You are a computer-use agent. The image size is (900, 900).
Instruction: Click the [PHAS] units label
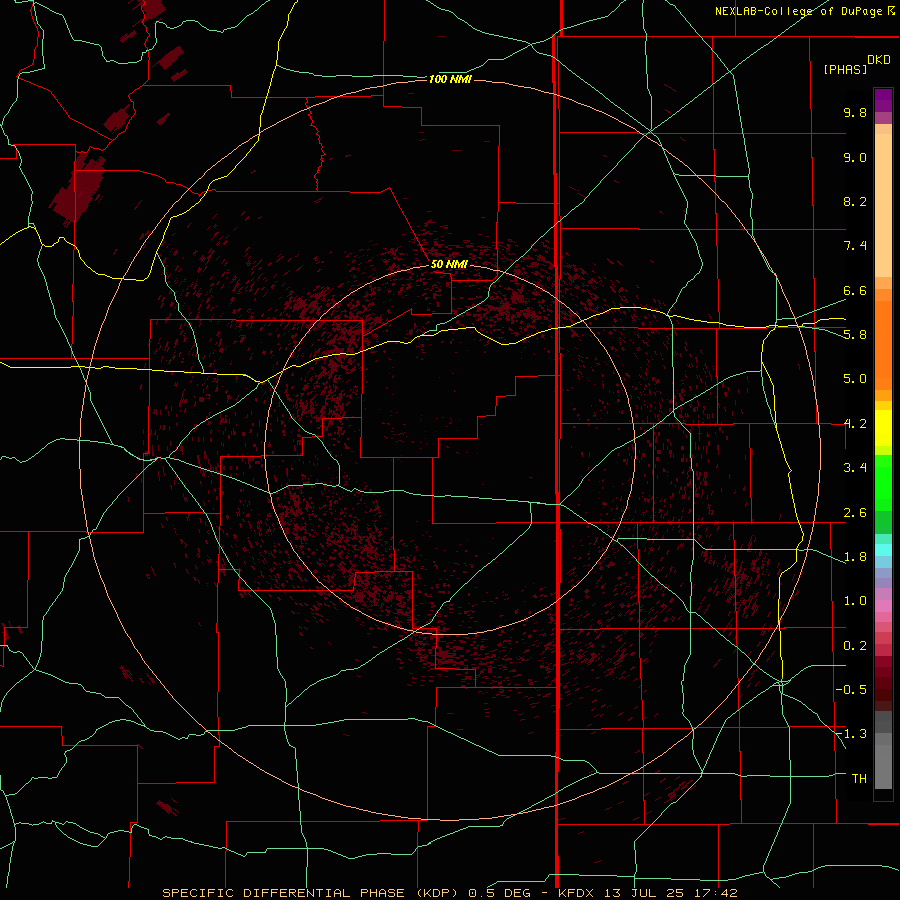845,69
